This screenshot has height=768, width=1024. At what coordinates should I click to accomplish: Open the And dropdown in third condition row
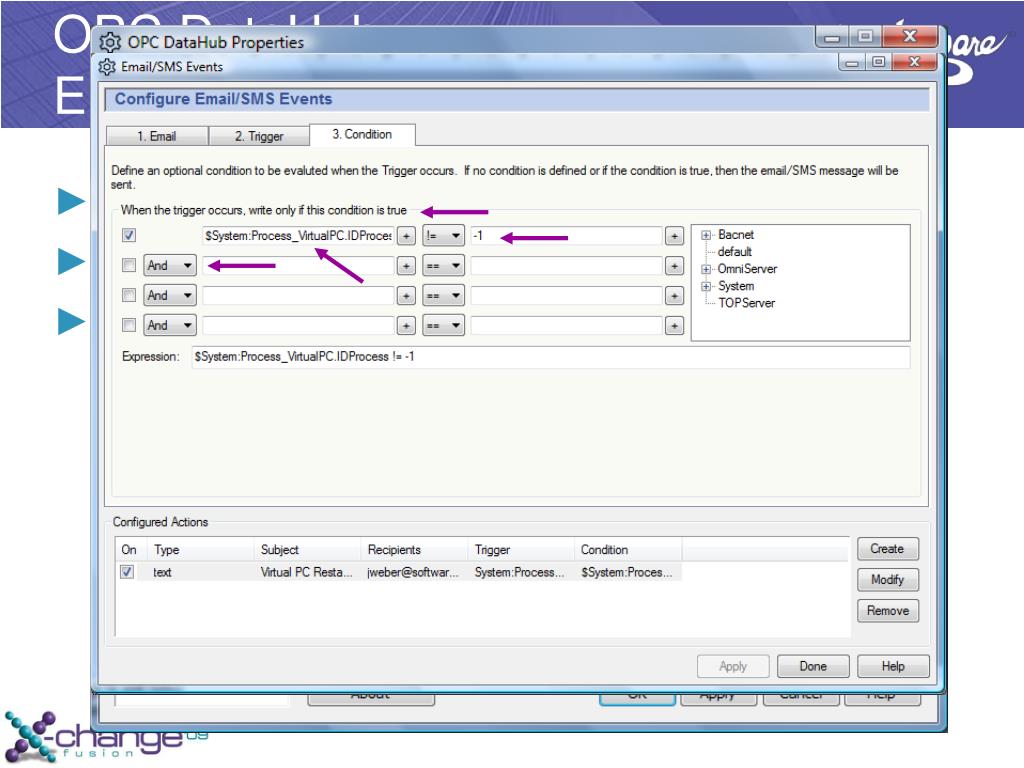pyautogui.click(x=170, y=295)
